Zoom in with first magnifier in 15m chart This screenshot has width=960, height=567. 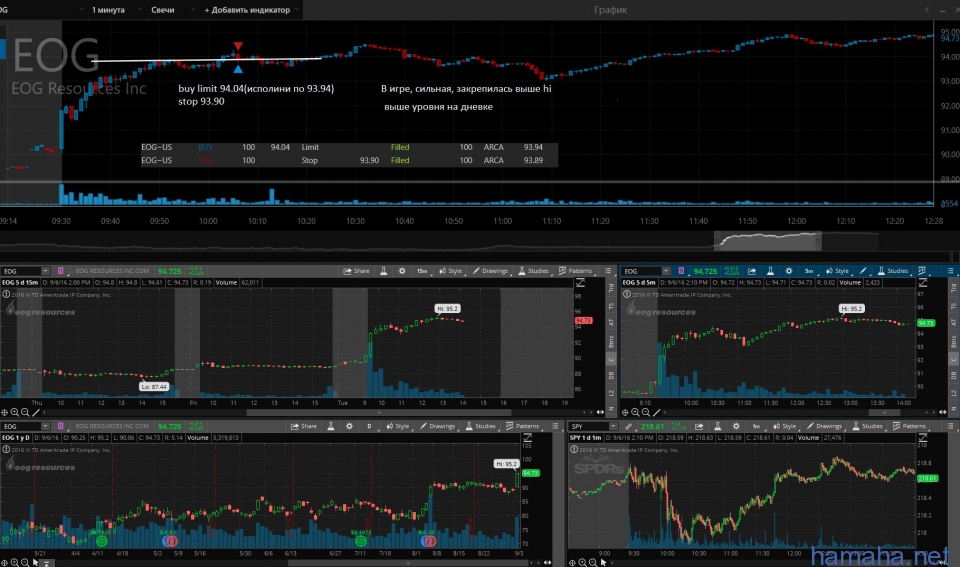point(15,413)
